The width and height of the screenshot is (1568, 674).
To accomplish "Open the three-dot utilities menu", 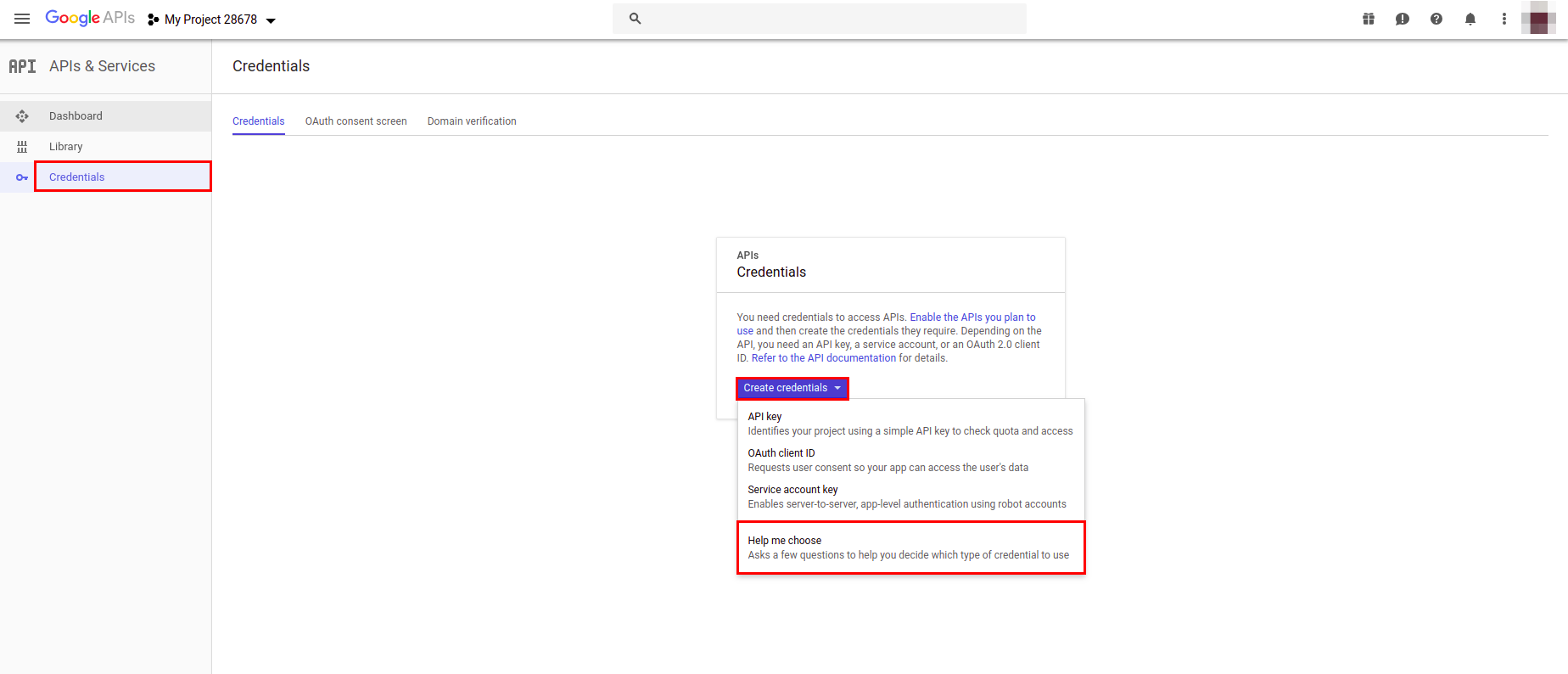I will [x=1504, y=19].
